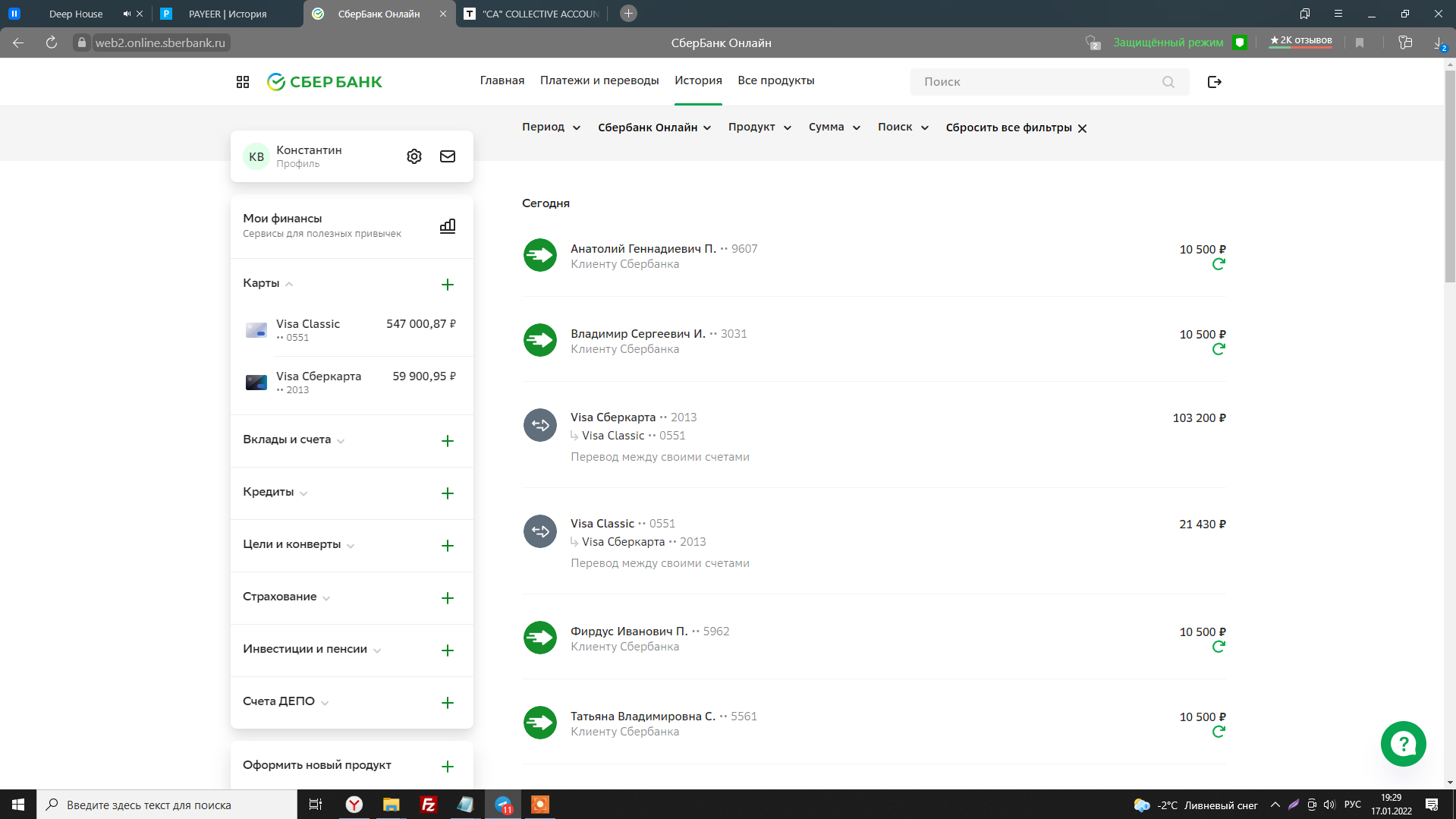
Task: Open the apps grid menu icon
Action: (243, 82)
